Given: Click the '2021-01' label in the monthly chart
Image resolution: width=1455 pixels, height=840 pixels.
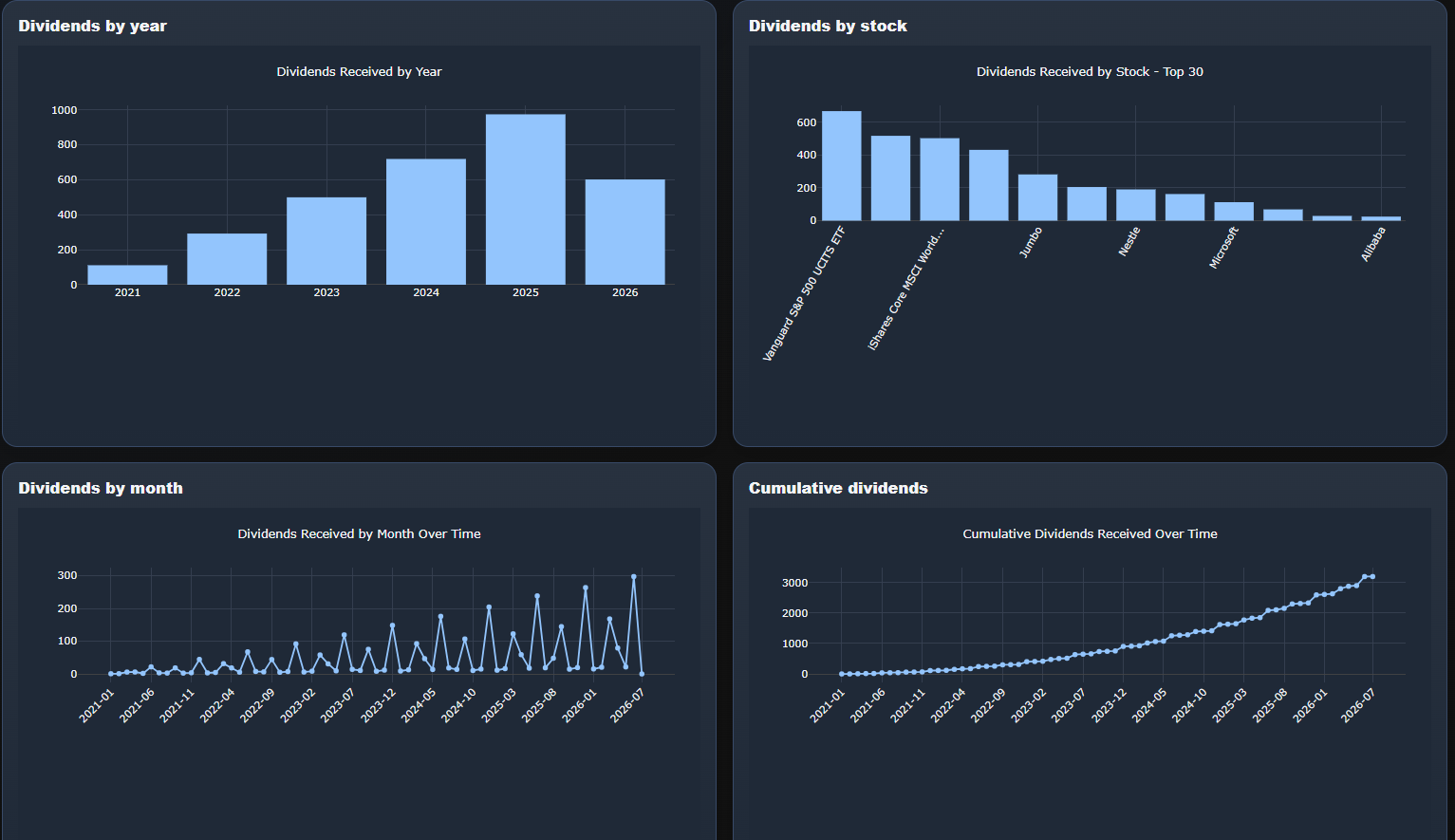Looking at the screenshot, I should pyautogui.click(x=97, y=706).
